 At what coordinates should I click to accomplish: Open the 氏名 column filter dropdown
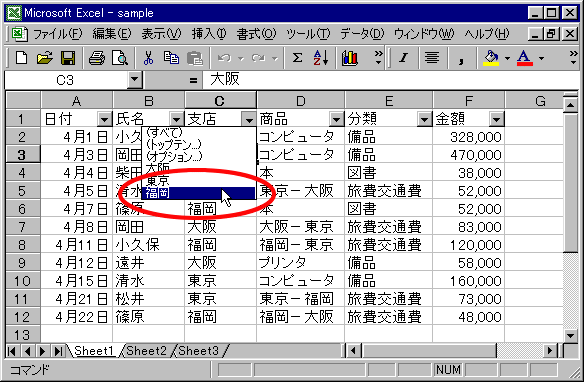click(x=177, y=119)
